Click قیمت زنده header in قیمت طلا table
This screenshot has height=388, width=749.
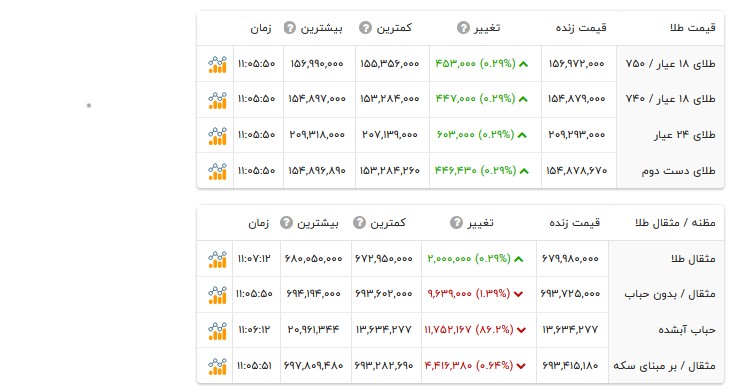tap(581, 28)
